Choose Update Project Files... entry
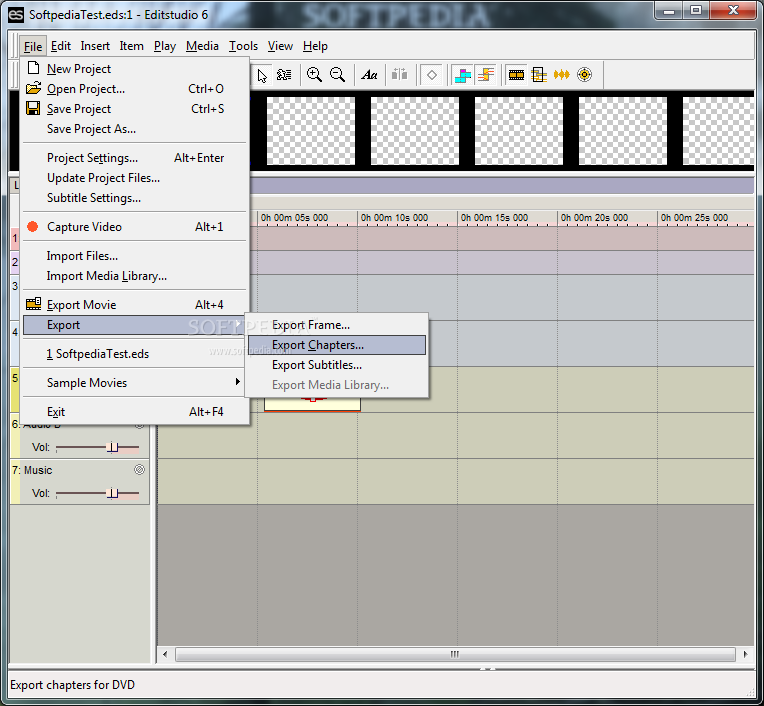Image resolution: width=764 pixels, height=706 pixels. click(134, 178)
